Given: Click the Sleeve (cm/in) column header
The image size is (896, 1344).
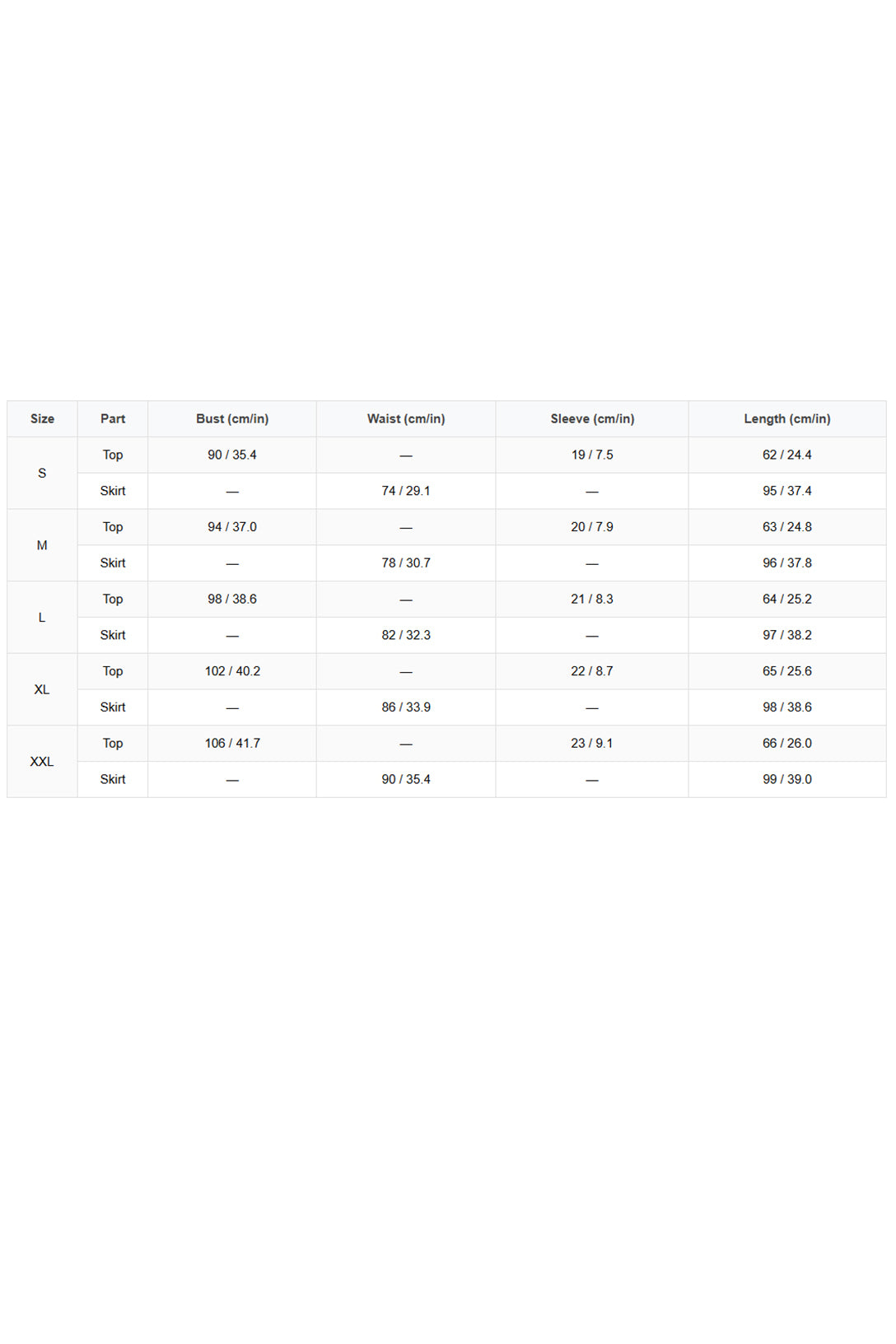Looking at the screenshot, I should pyautogui.click(x=592, y=418).
